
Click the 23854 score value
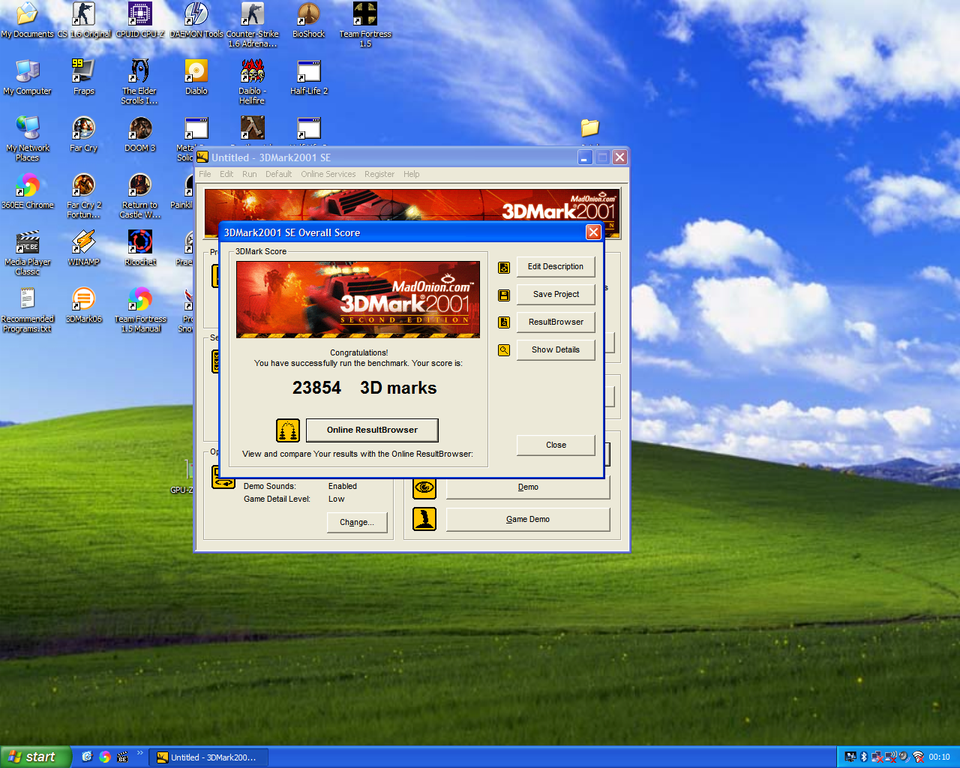coord(317,388)
